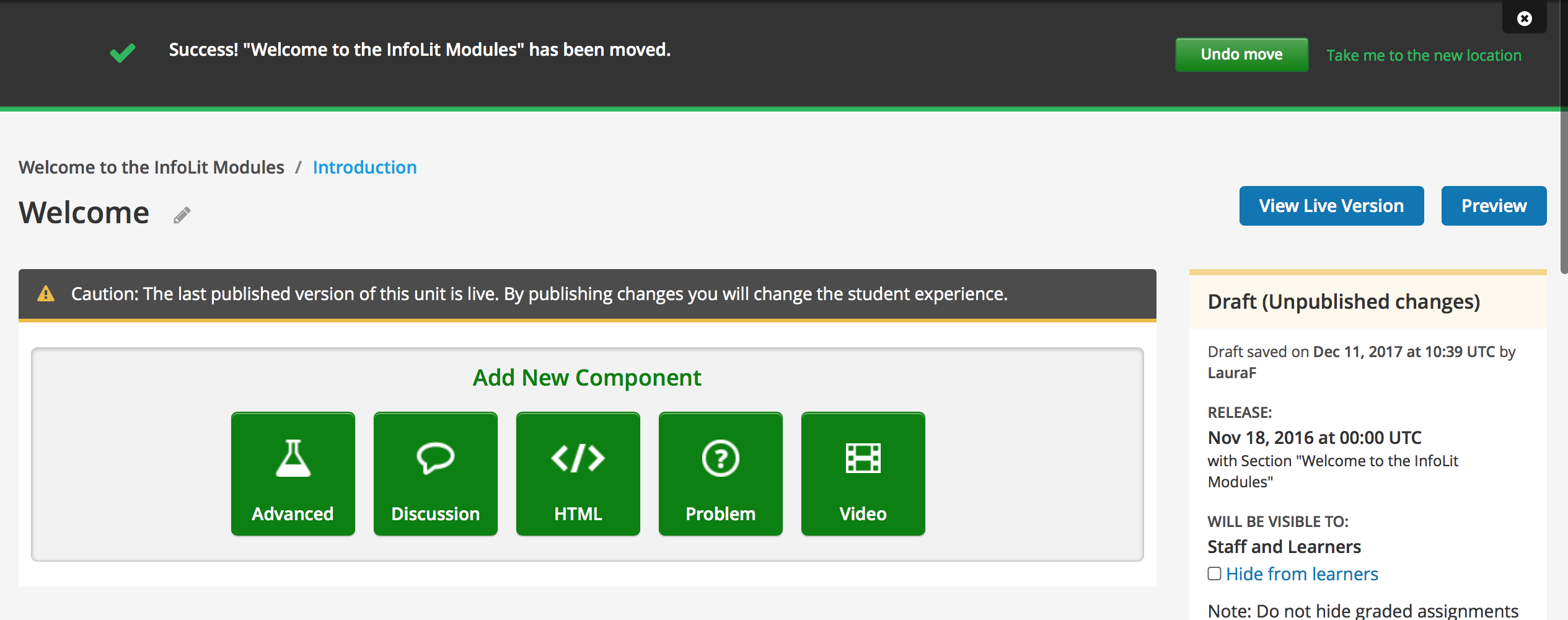Click the green success checkmark icon

pyautogui.click(x=123, y=53)
